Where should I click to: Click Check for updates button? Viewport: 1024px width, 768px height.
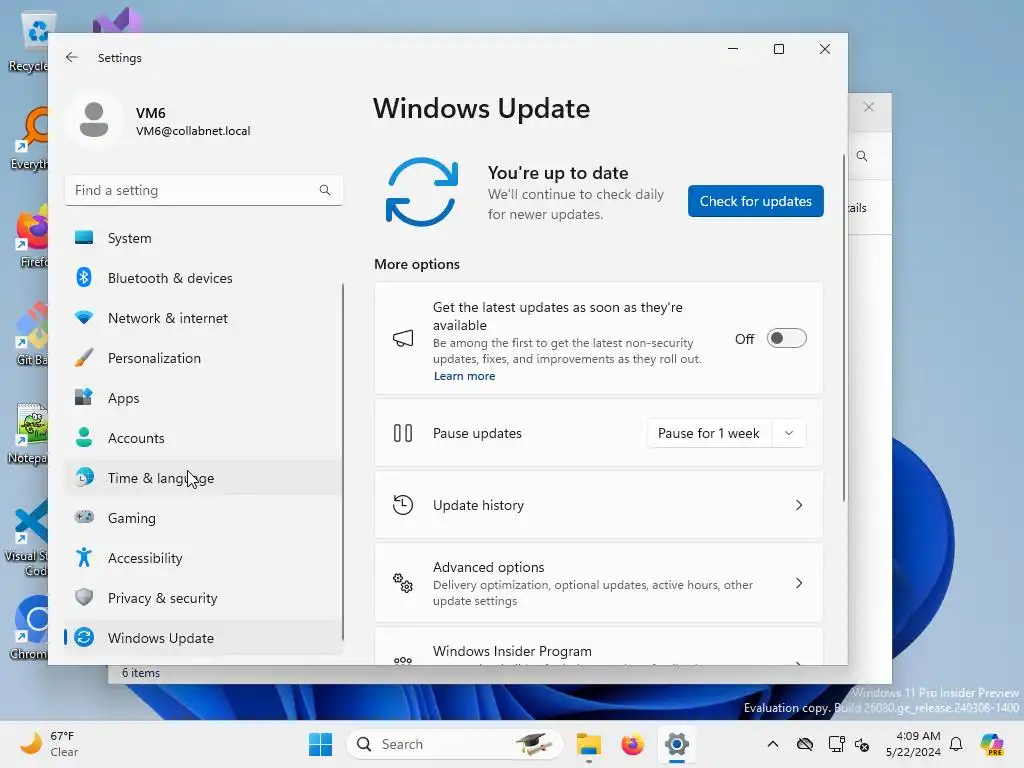click(x=756, y=201)
